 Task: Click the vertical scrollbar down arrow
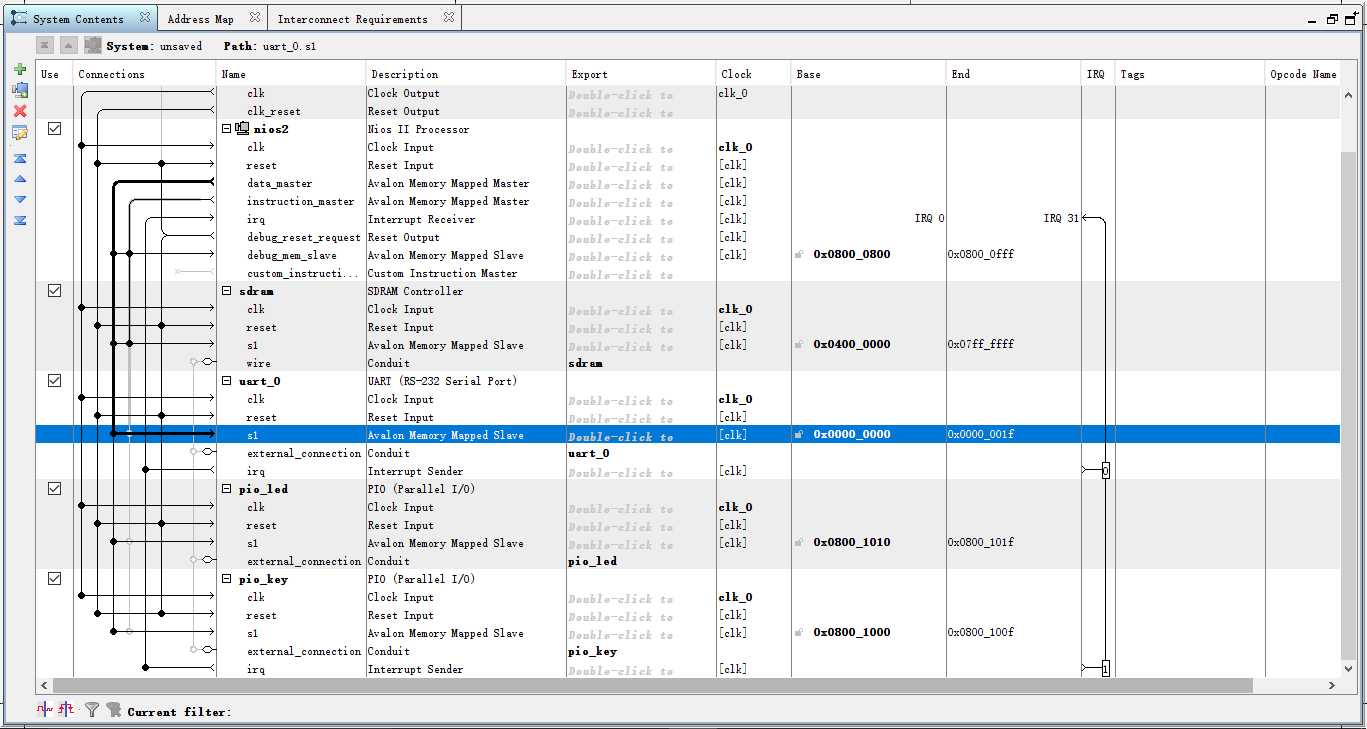pyautogui.click(x=1349, y=668)
